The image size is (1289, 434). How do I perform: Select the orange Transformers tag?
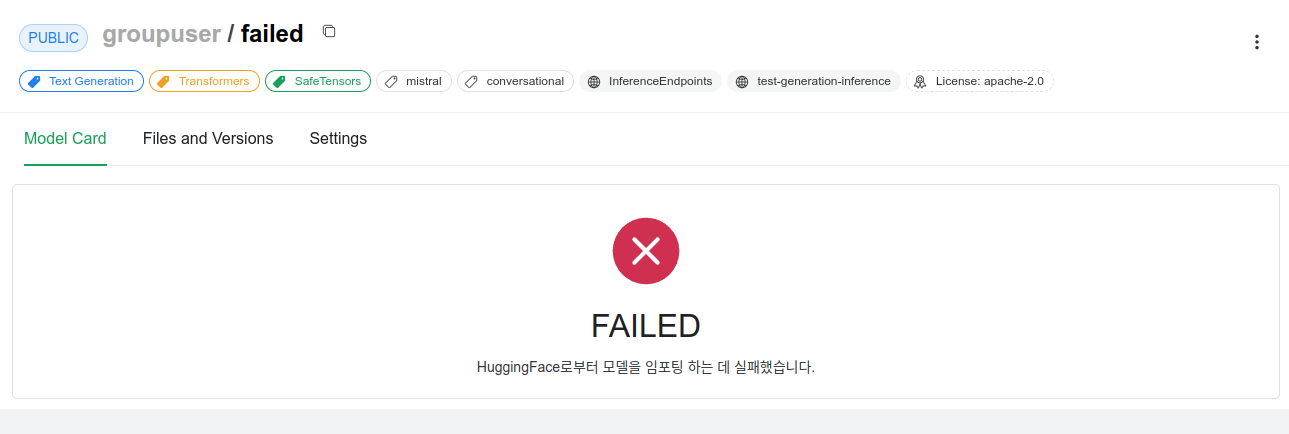tap(204, 81)
